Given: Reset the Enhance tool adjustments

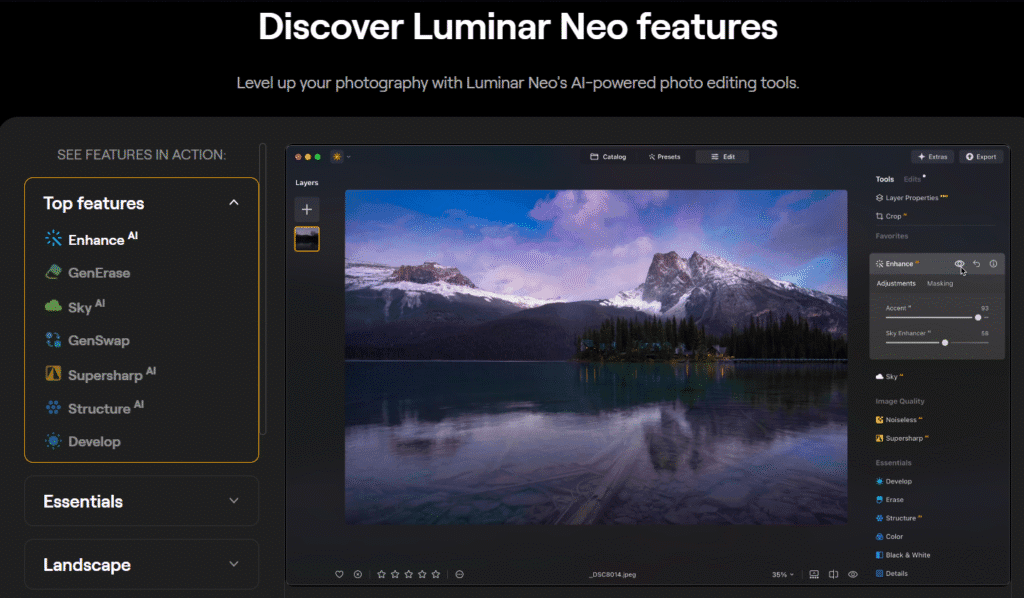Looking at the screenshot, I should point(976,264).
